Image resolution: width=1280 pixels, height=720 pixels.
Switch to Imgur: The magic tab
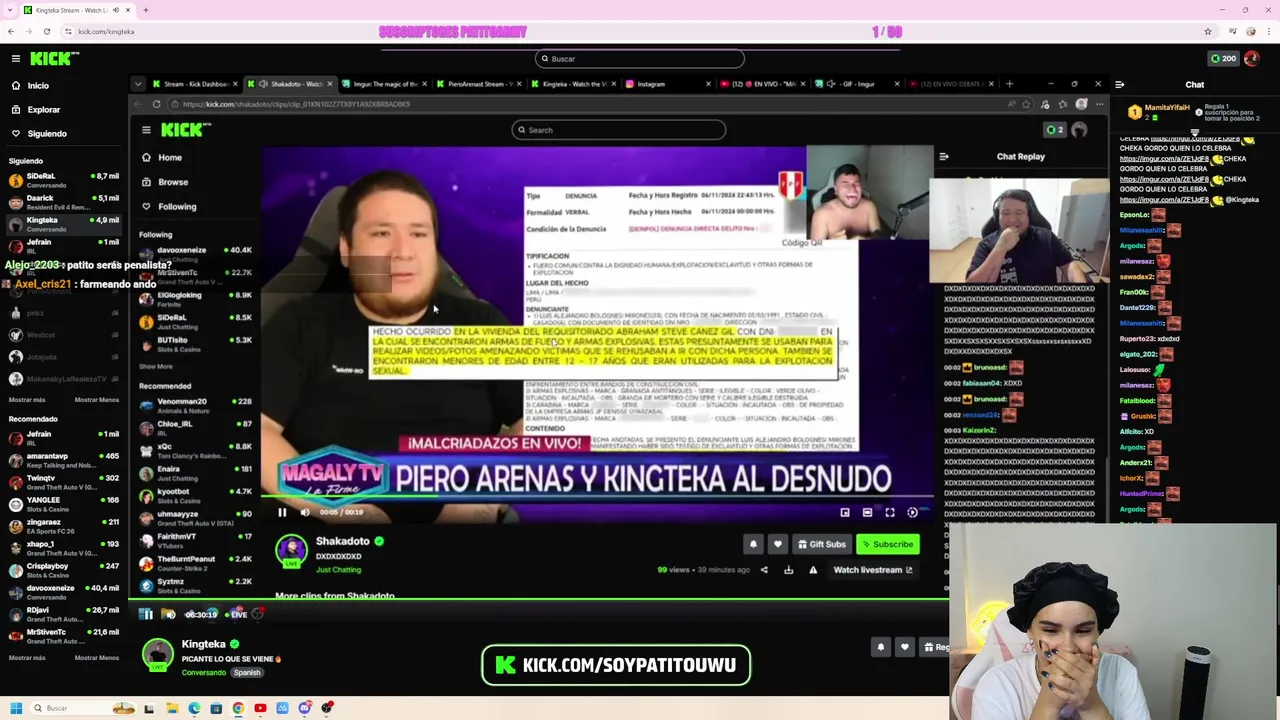tap(384, 84)
